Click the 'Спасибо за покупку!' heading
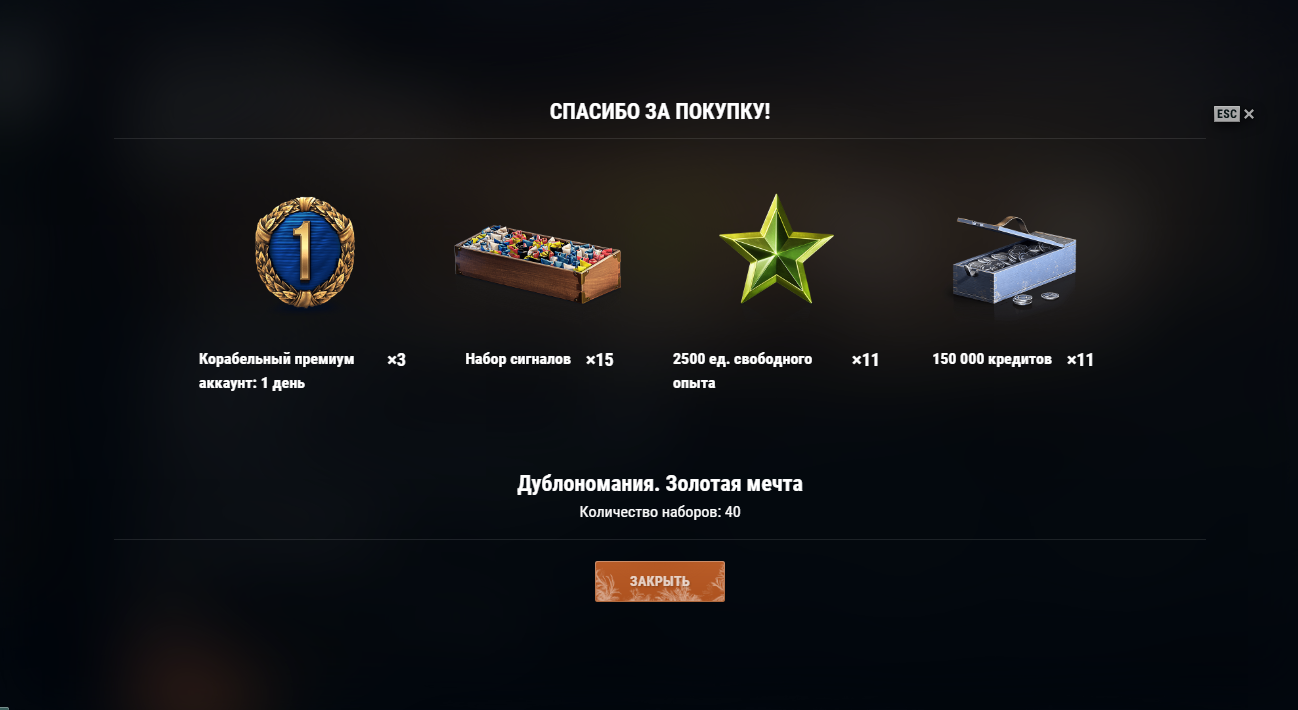 tap(660, 111)
